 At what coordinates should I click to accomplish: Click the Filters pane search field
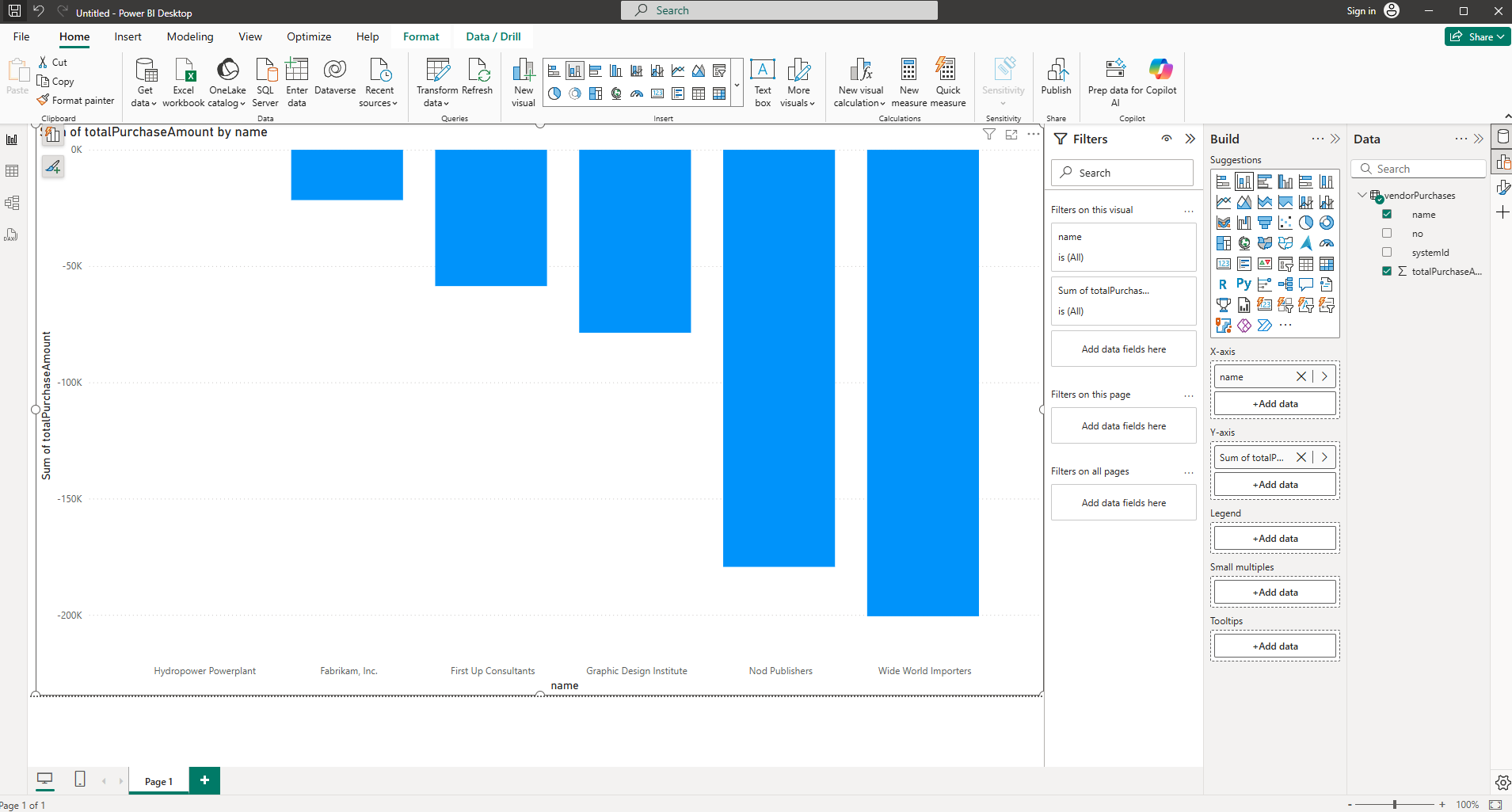pyautogui.click(x=1122, y=173)
